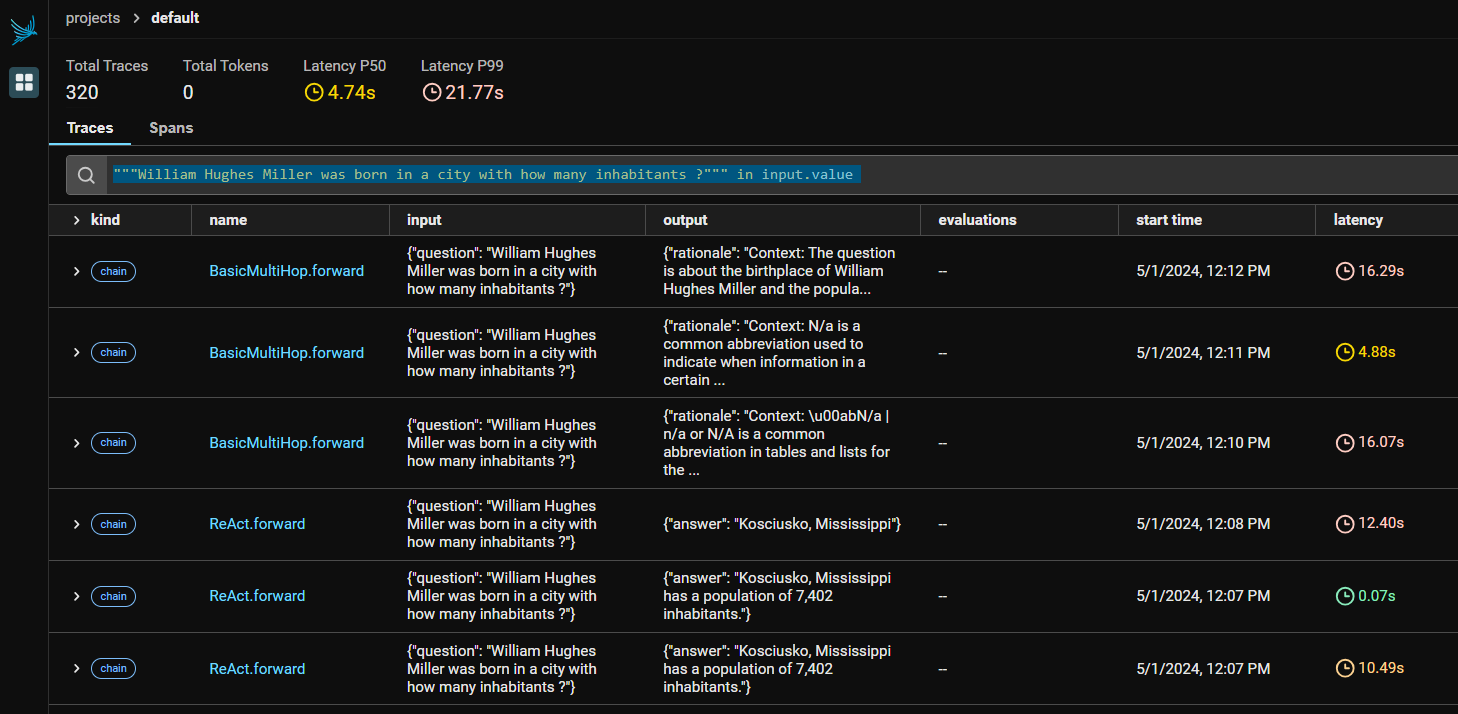Click the green clock icon beside 0.07s

(1344, 596)
